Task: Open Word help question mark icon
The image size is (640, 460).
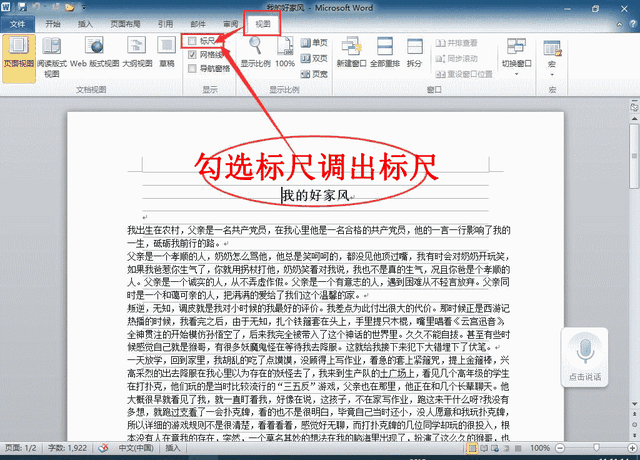Action: (x=632, y=24)
